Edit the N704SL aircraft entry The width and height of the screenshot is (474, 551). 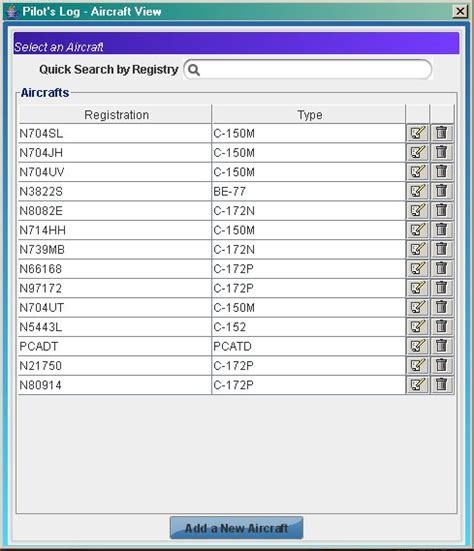point(417,133)
